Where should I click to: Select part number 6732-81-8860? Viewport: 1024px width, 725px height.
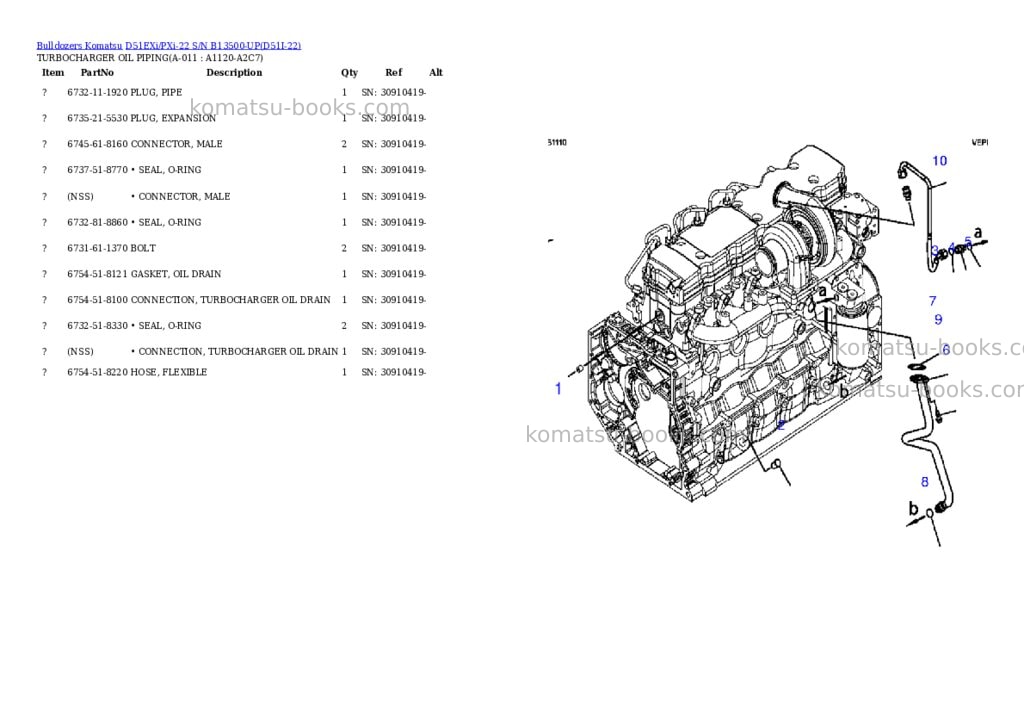coord(97,223)
